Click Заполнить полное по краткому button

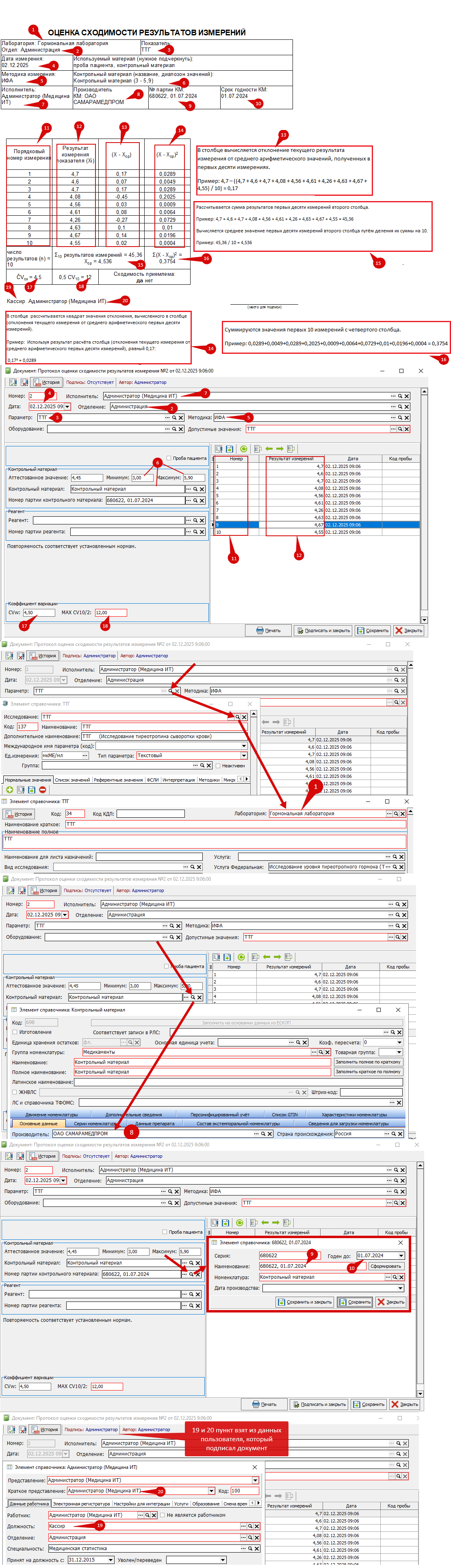pyautogui.click(x=368, y=1061)
